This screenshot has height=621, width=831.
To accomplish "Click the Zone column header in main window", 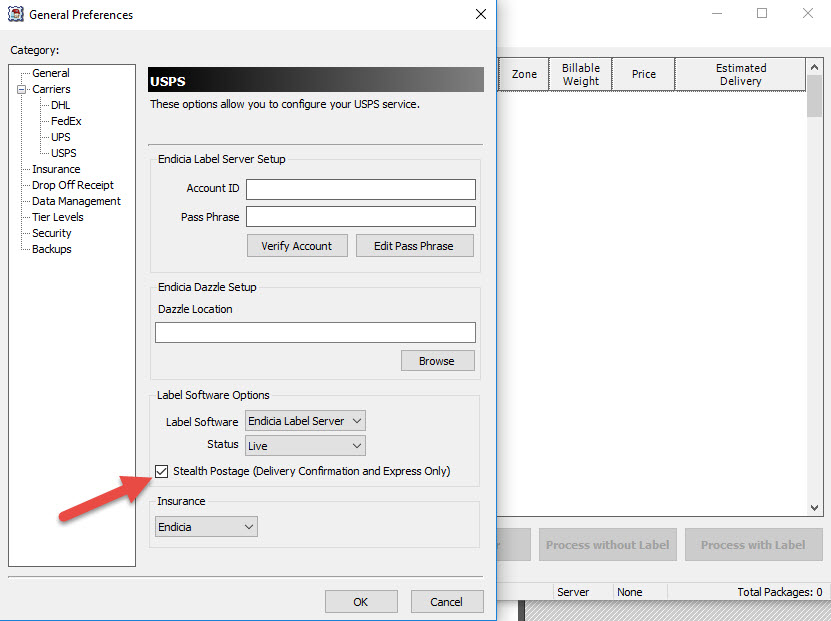I will pyautogui.click(x=524, y=74).
